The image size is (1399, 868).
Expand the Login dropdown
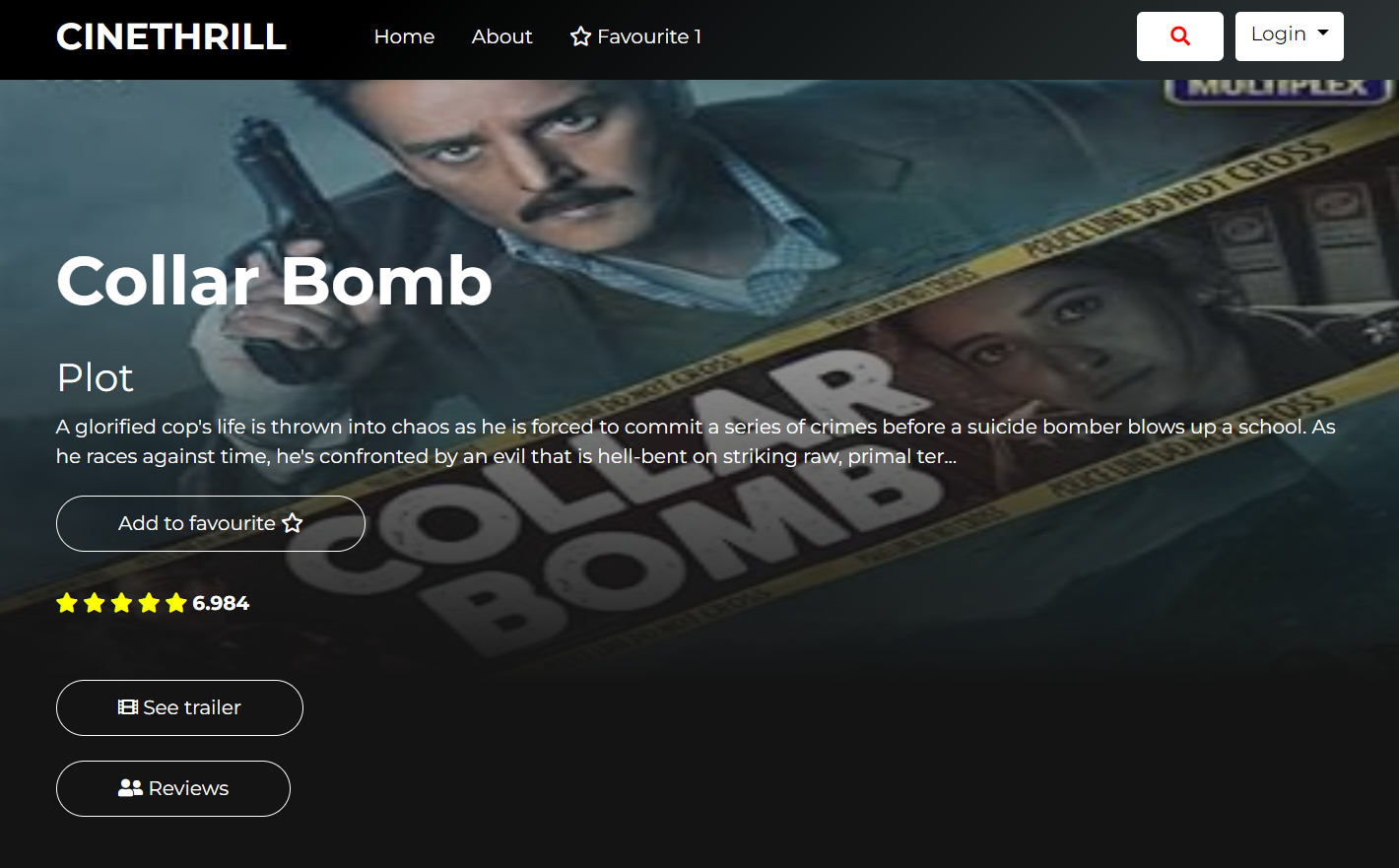pos(1290,36)
